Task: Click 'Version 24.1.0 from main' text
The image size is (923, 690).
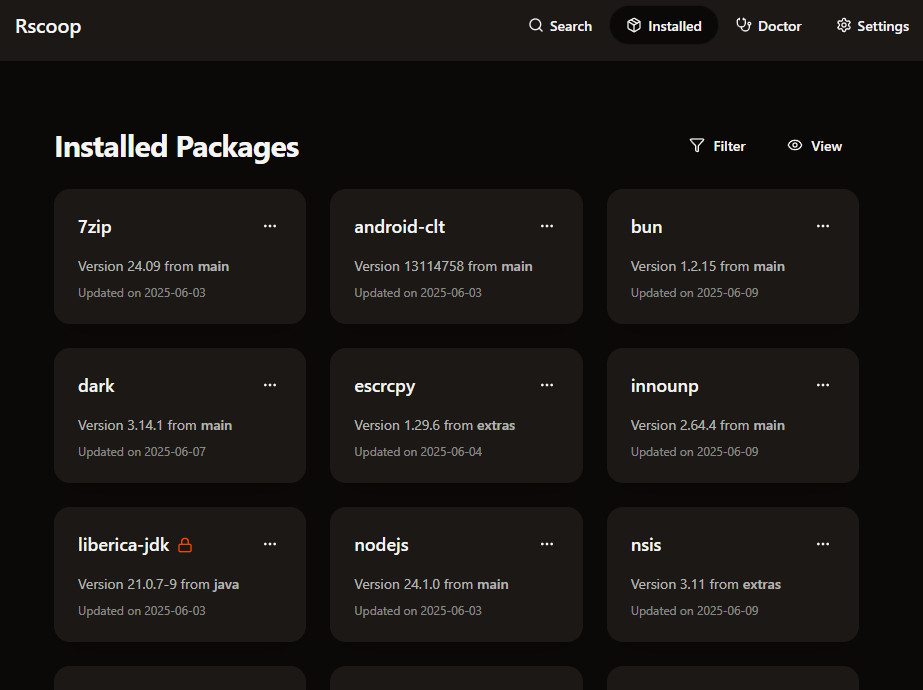Action: click(x=431, y=584)
